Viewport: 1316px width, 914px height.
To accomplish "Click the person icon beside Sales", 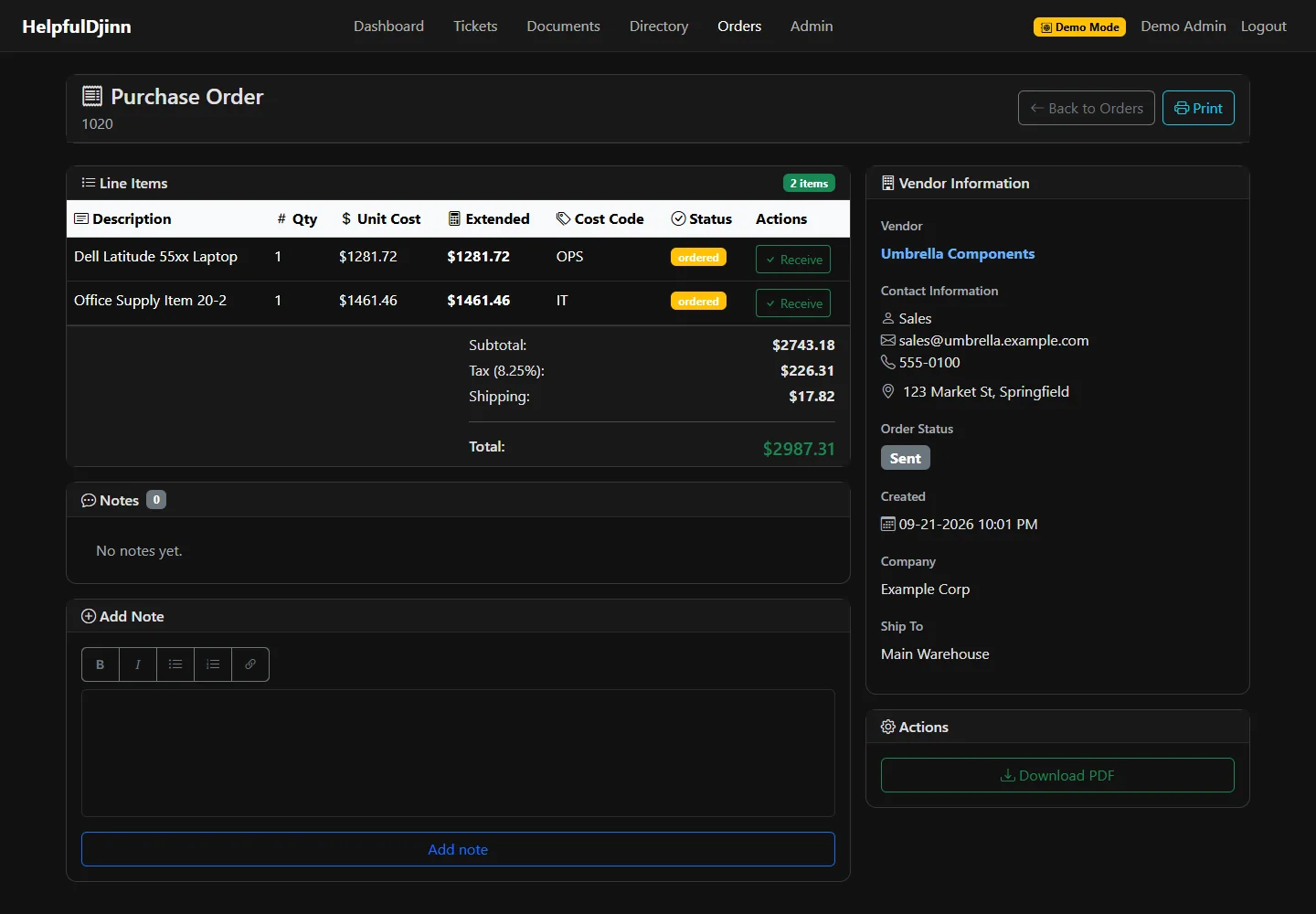I will 888,318.
